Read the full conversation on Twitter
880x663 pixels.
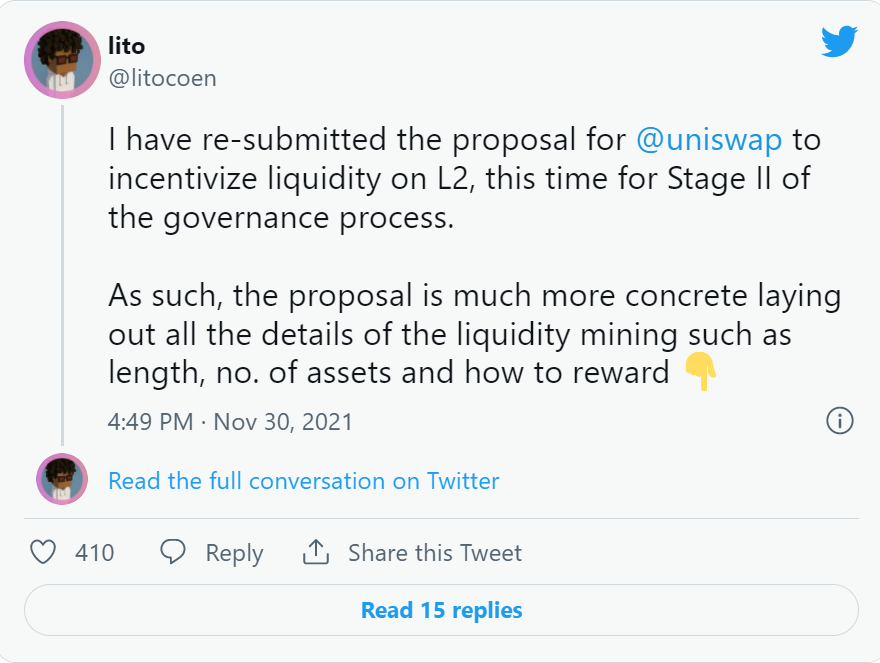click(x=304, y=481)
